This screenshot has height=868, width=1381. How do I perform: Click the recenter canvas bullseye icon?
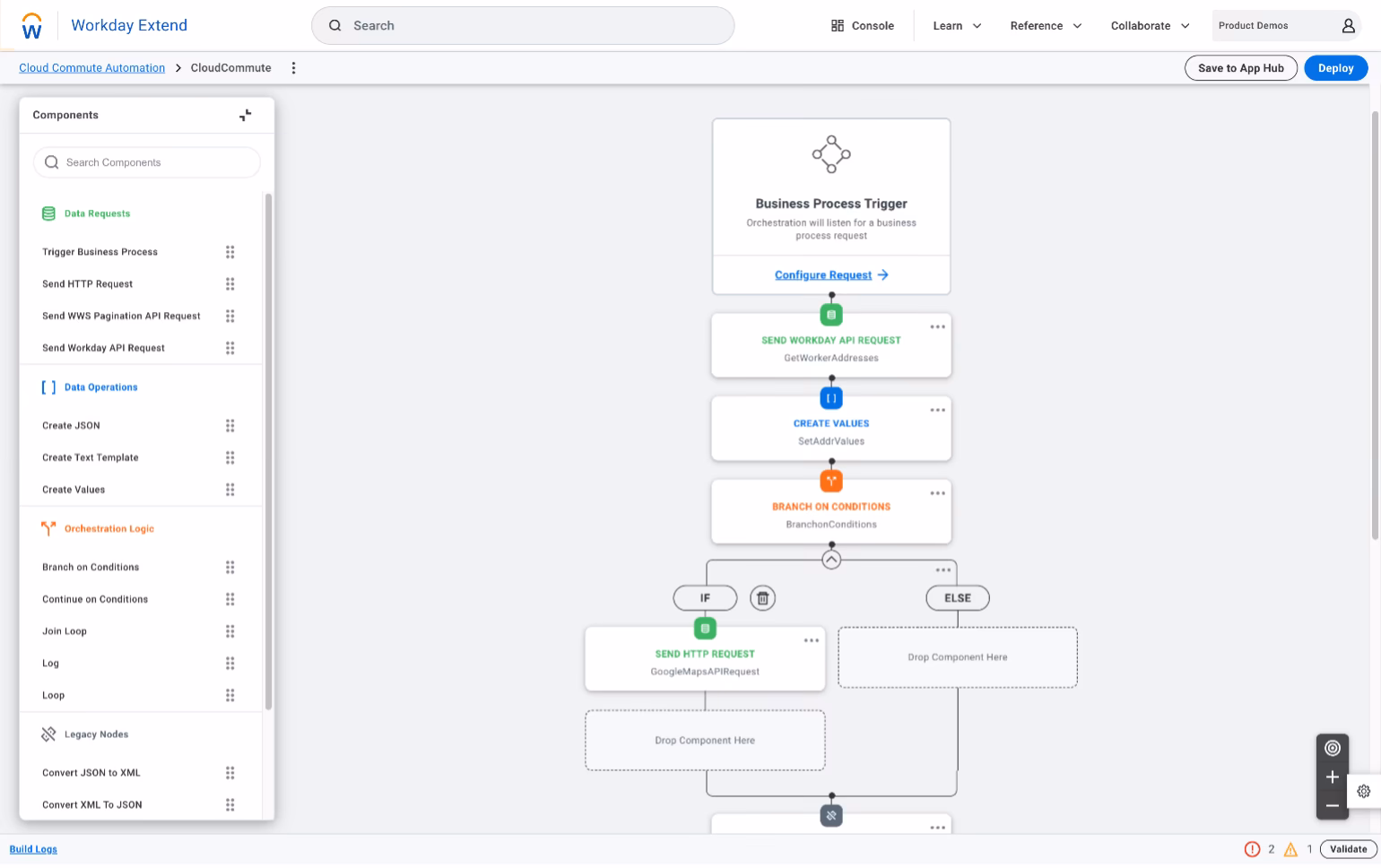(1333, 747)
